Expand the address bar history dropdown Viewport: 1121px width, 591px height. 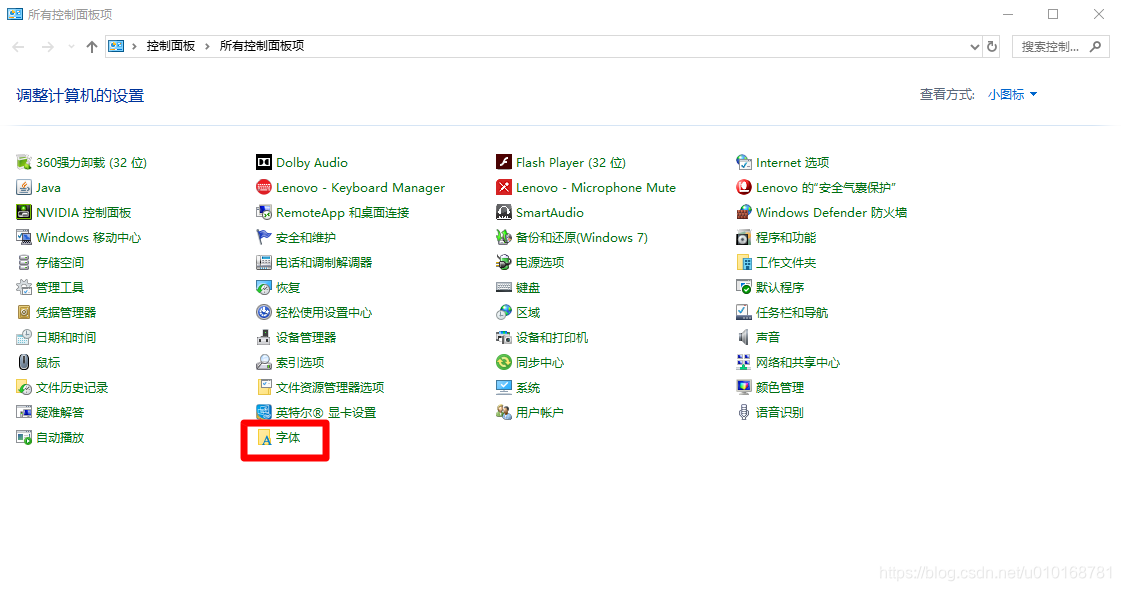[974, 46]
